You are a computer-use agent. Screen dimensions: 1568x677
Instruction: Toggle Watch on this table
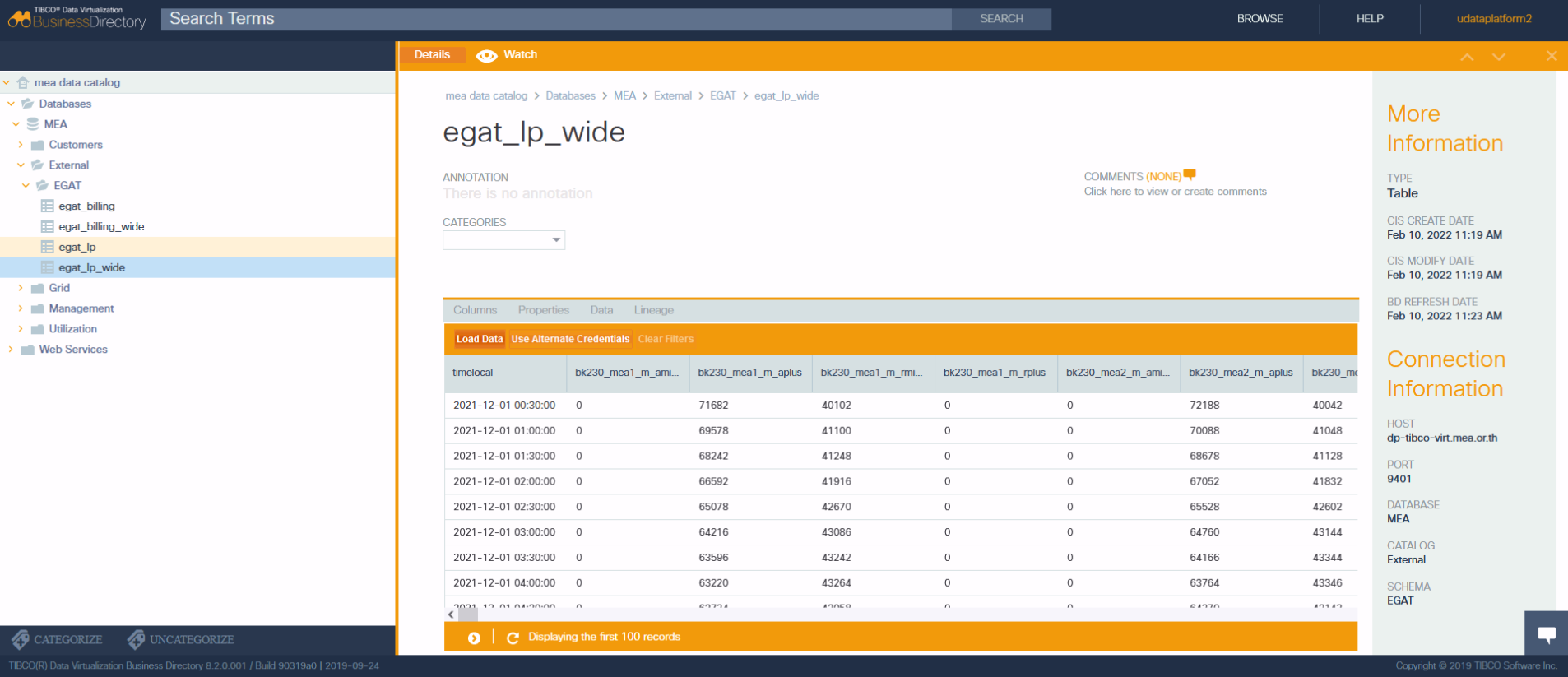[x=507, y=55]
